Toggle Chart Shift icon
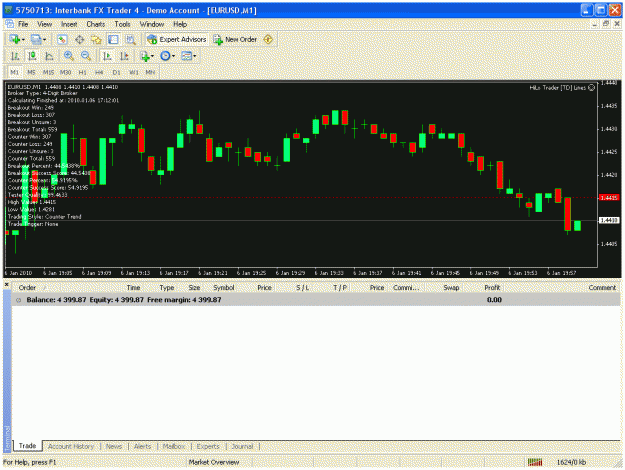The width and height of the screenshot is (625, 470). (124, 56)
